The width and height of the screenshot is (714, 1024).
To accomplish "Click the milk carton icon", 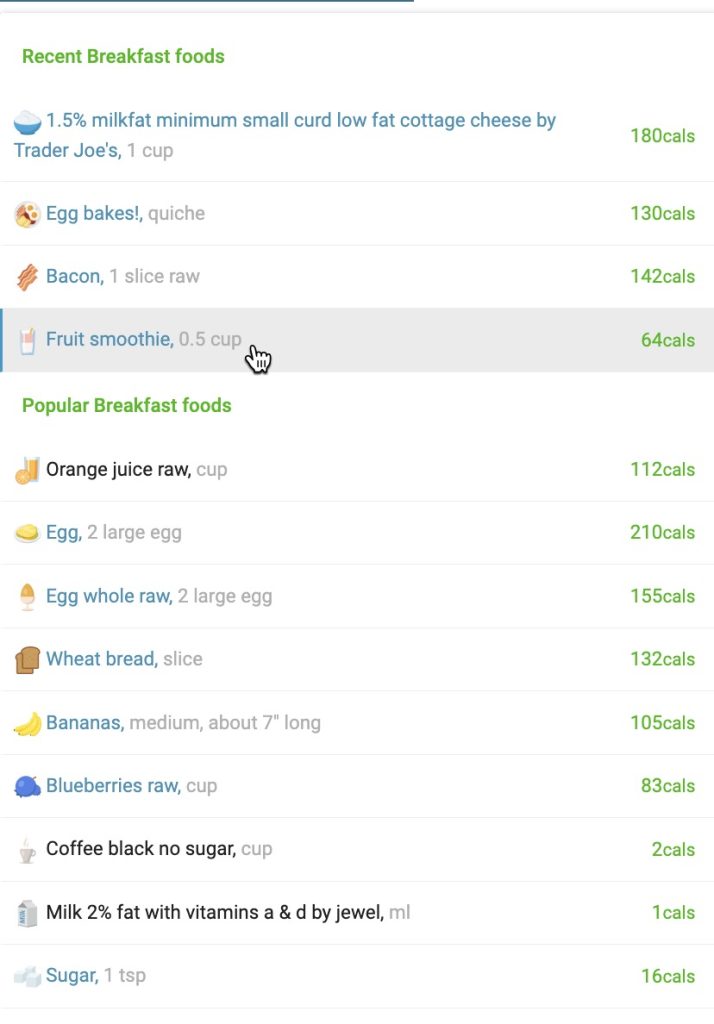I will pyautogui.click(x=28, y=913).
